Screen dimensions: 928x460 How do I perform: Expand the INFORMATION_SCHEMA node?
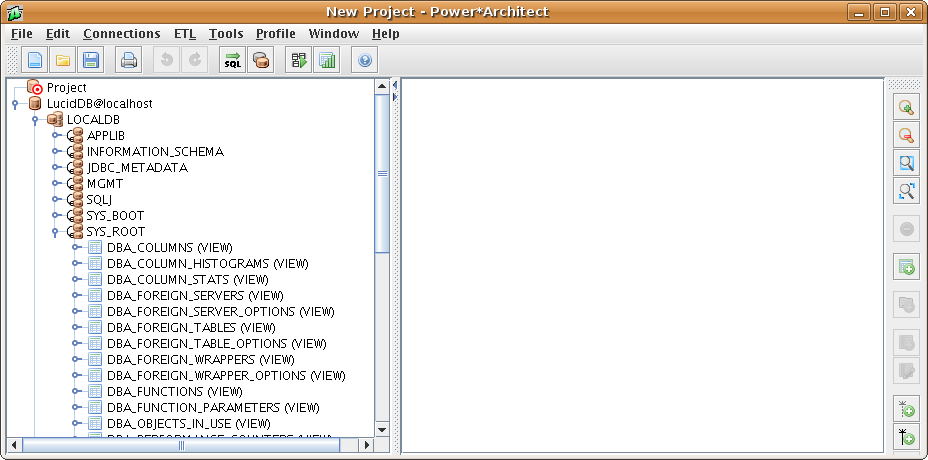point(55,152)
